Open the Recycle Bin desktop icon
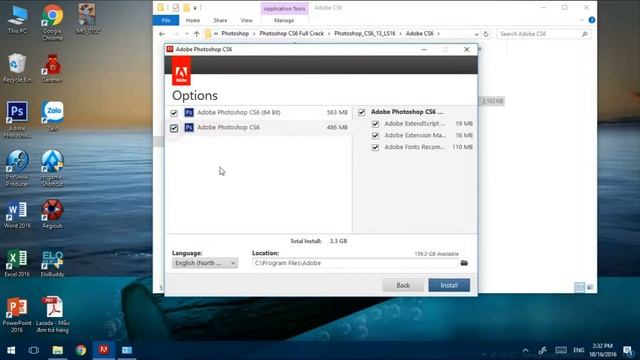The height and width of the screenshot is (360, 640). (17, 69)
